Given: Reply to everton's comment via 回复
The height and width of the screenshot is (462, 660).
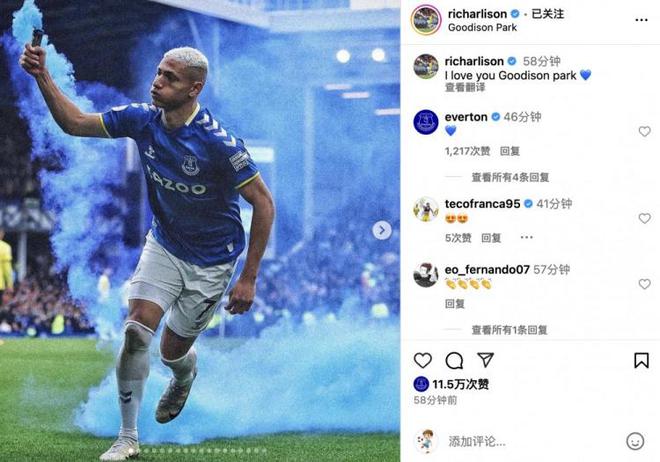Looking at the screenshot, I should click(x=510, y=151).
